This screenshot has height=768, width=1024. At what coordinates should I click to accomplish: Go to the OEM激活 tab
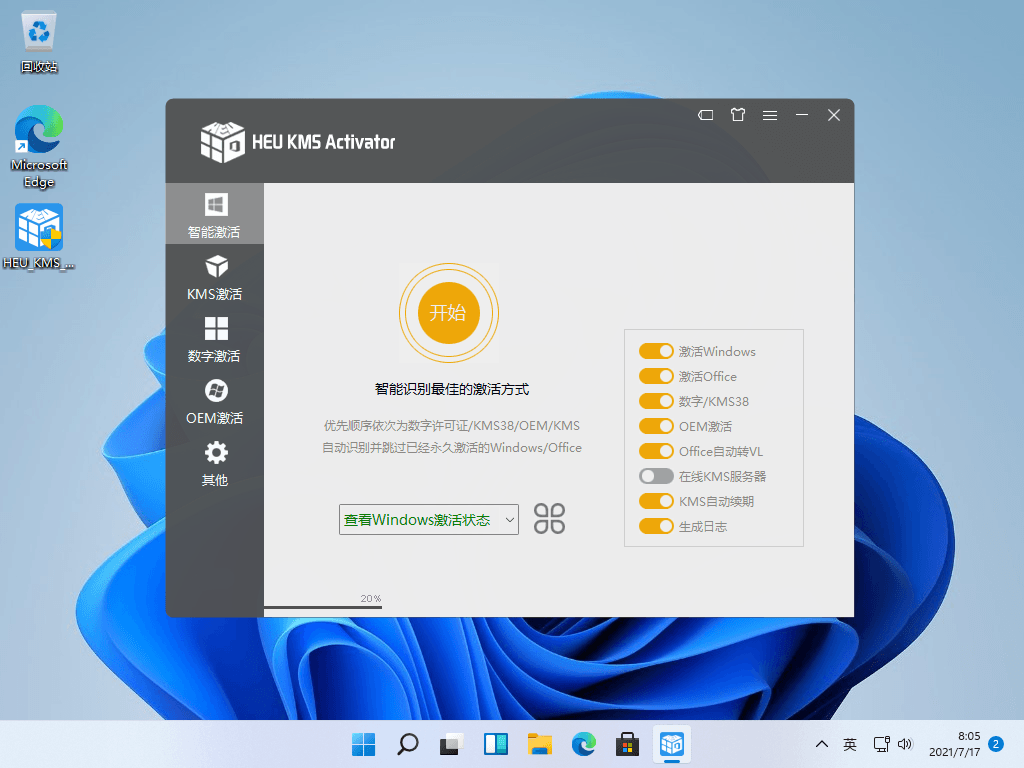click(214, 401)
